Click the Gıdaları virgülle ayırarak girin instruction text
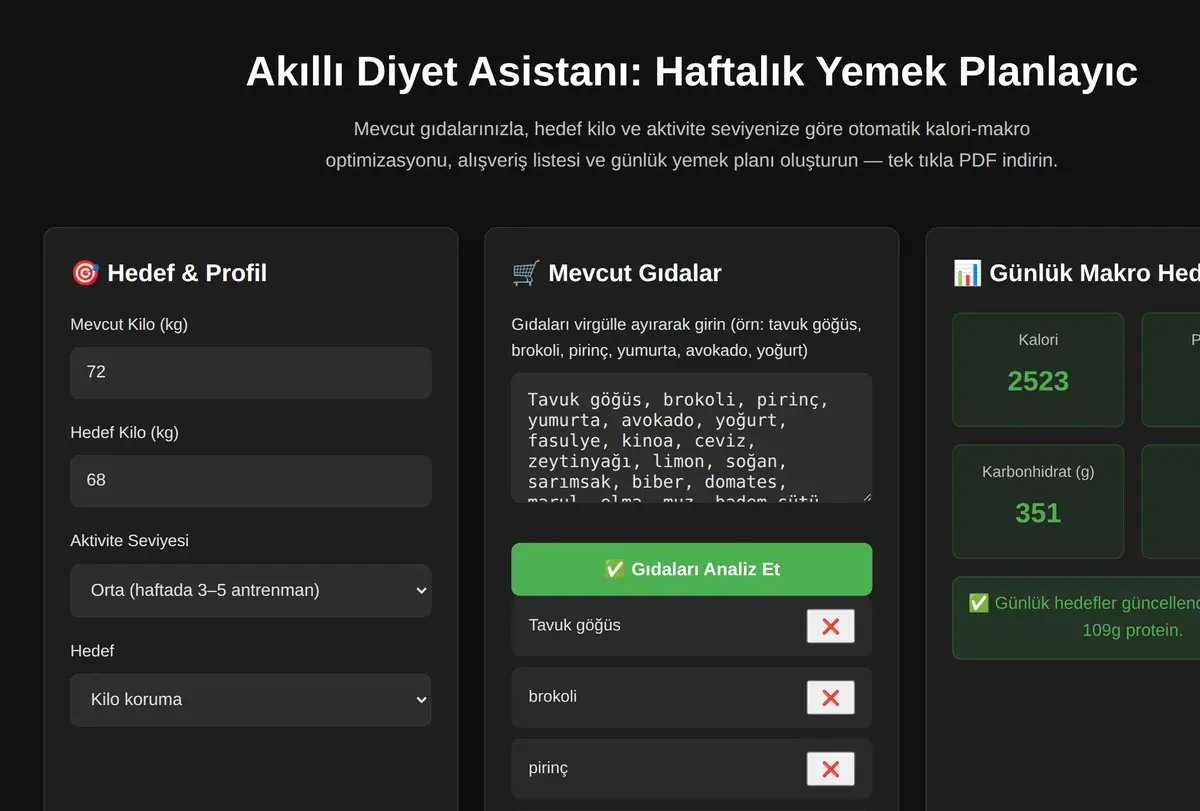The height and width of the screenshot is (811, 1200). pyautogui.click(x=686, y=338)
